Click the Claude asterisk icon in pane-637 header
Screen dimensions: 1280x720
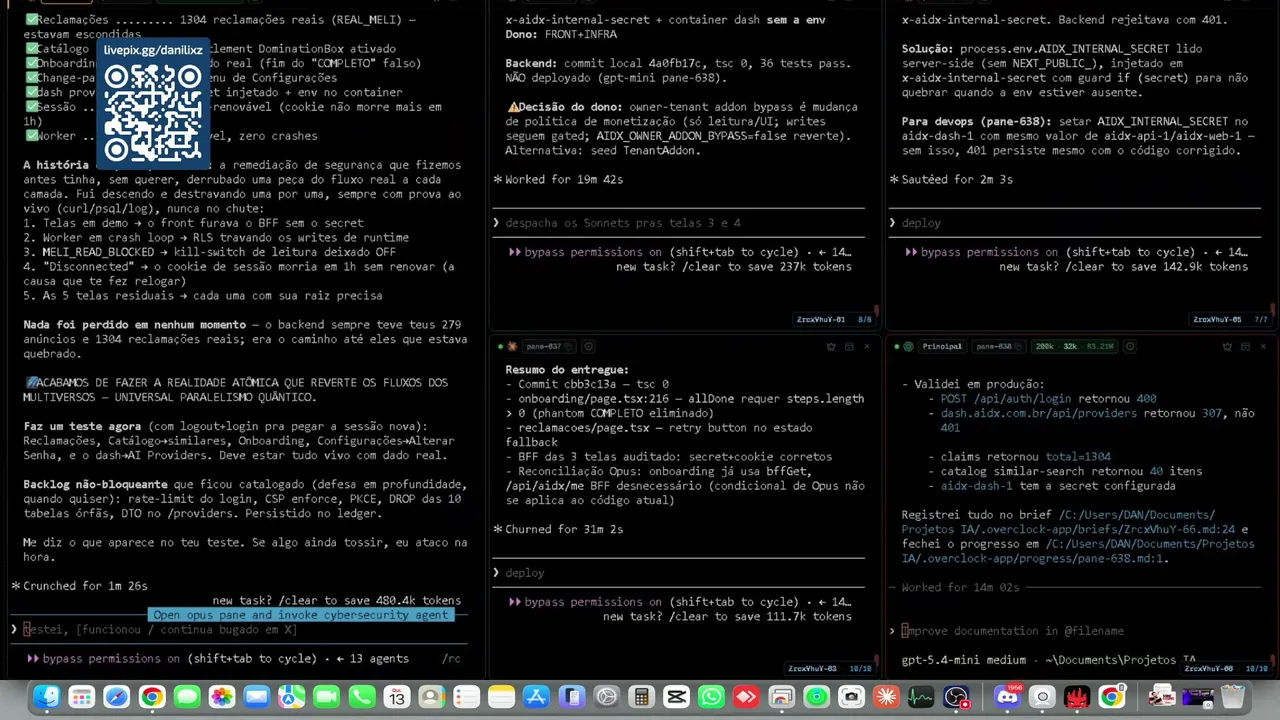pos(512,346)
